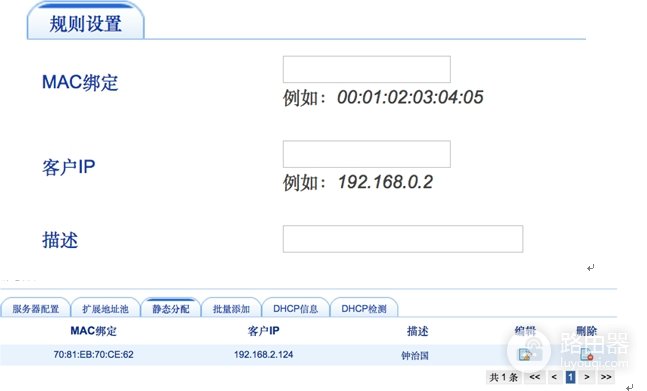The width and height of the screenshot is (647, 391).
Task: Go to last page with >> button
Action: [606, 377]
